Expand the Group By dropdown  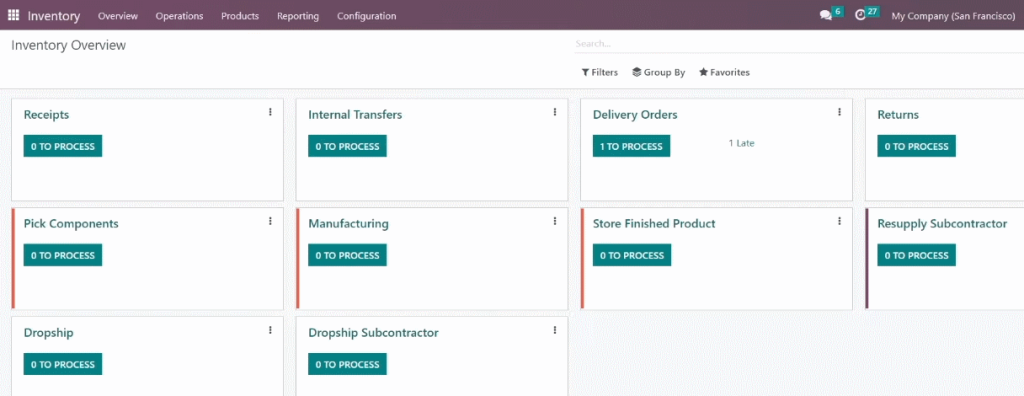[x=658, y=73]
